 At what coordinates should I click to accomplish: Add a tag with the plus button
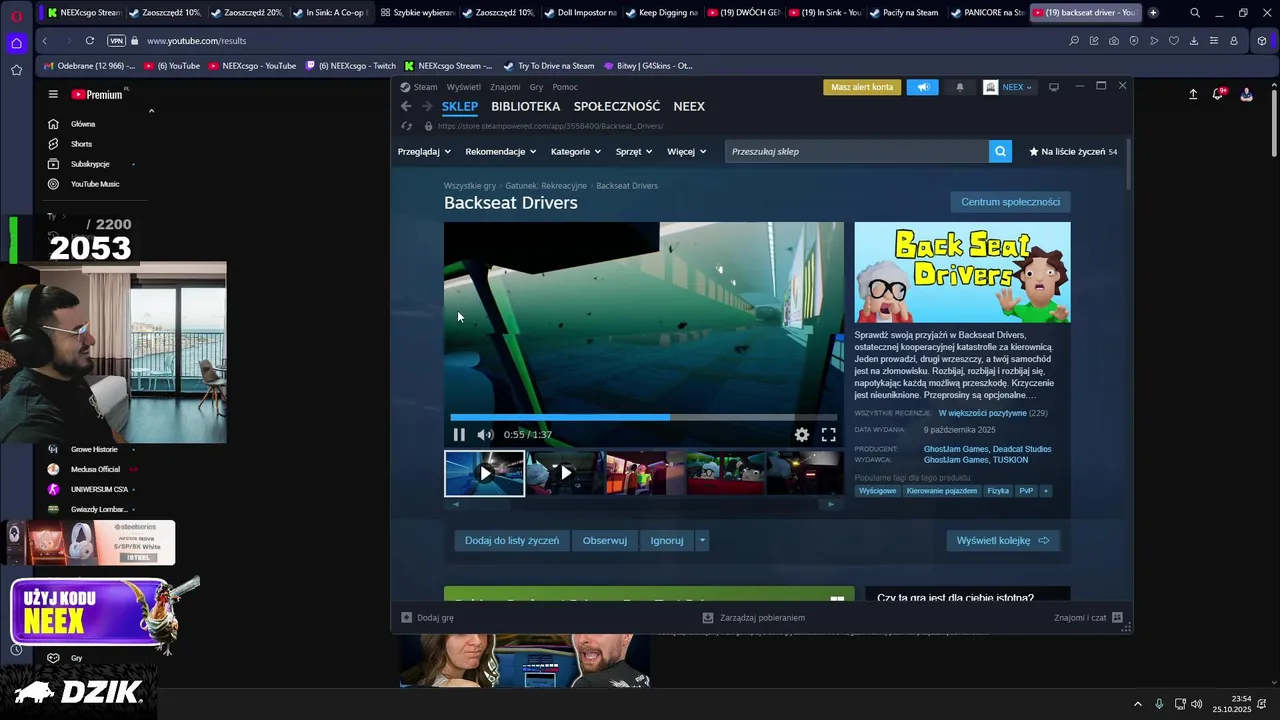(1046, 491)
